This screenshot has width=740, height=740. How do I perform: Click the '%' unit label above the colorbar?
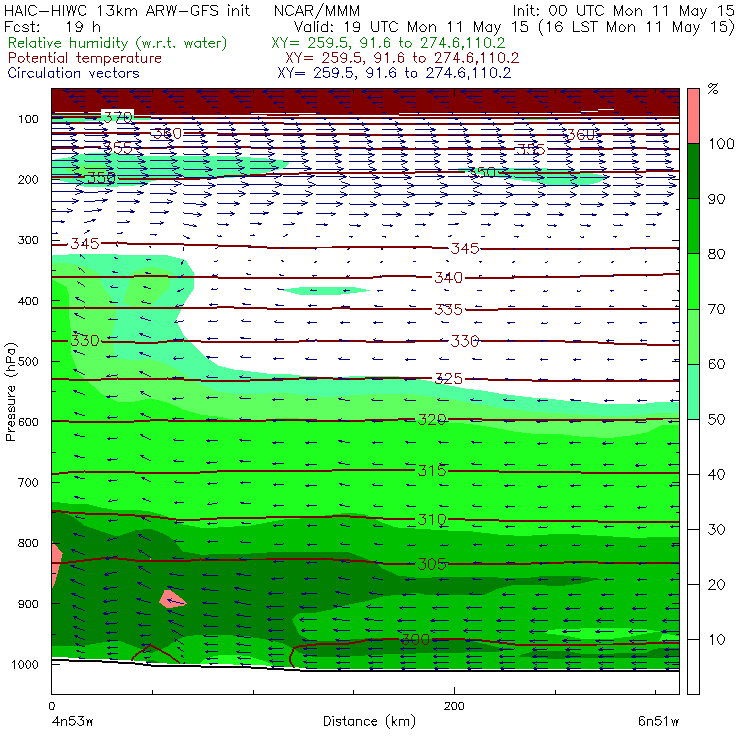tap(713, 89)
